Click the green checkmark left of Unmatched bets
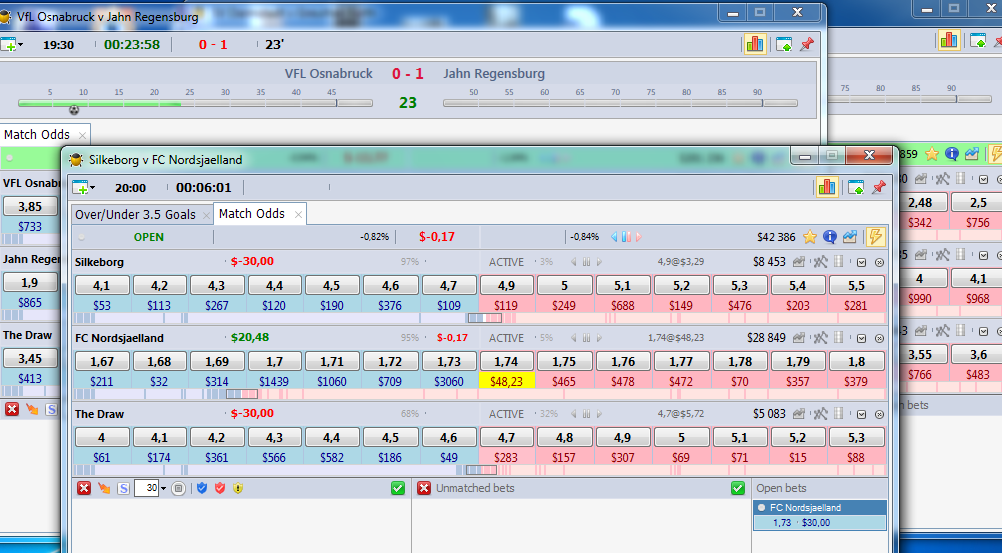This screenshot has height=553, width=1002. coord(397,488)
